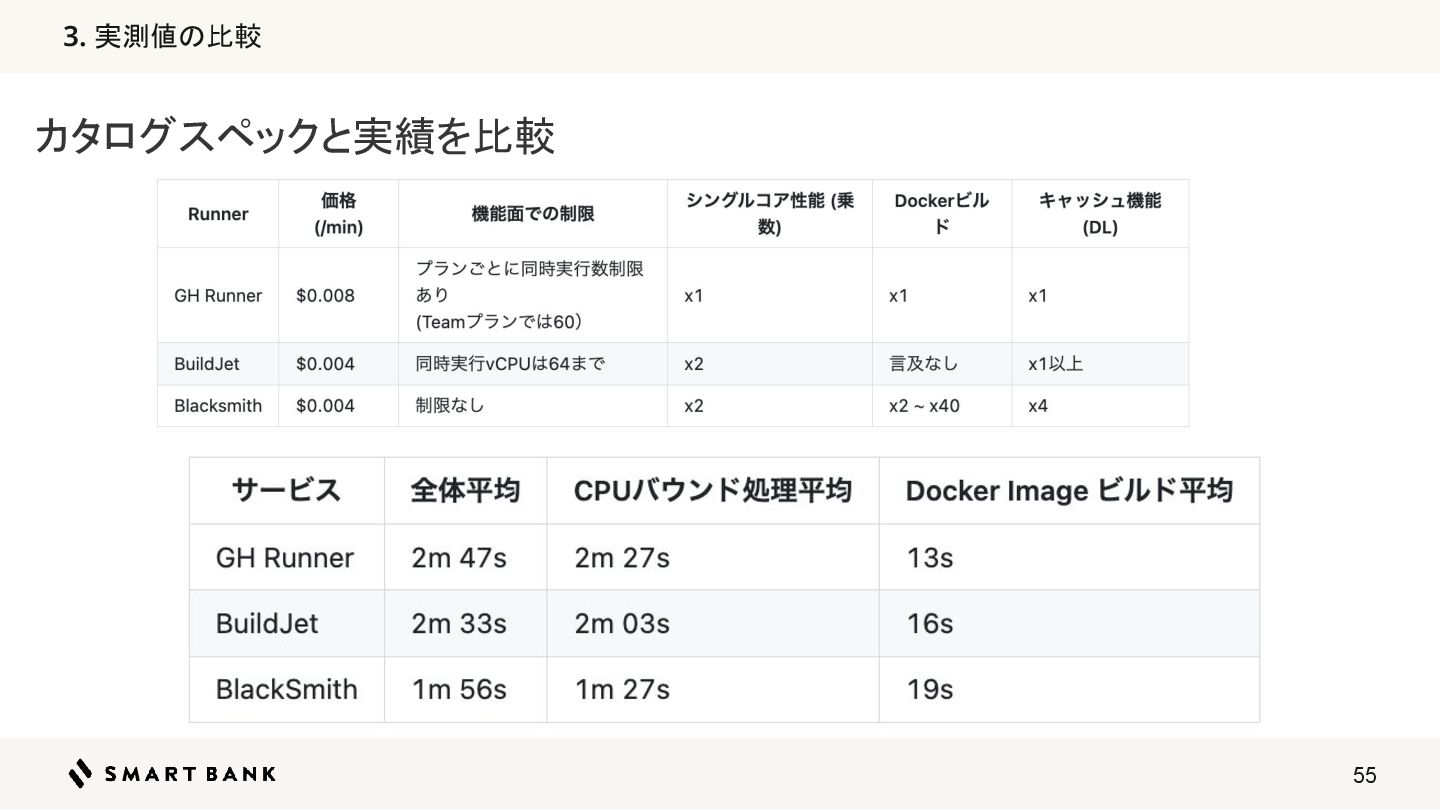The image size is (1440, 810).
Task: Click the GH Runner price $0.008 cell
Action: (325, 296)
